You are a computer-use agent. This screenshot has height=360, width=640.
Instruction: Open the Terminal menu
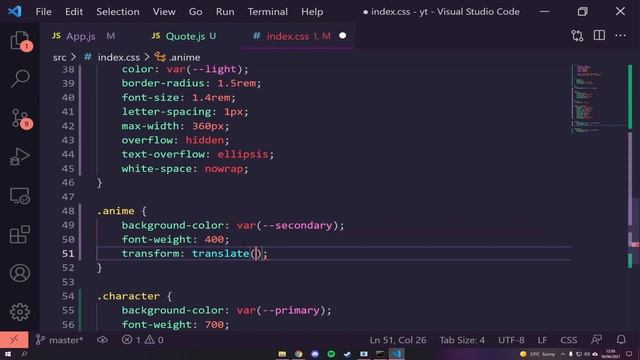267,11
